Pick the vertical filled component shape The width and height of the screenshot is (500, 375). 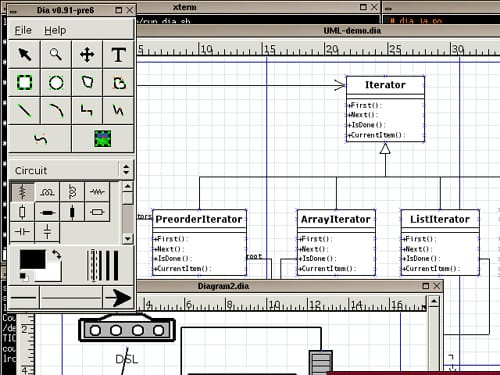(x=72, y=212)
